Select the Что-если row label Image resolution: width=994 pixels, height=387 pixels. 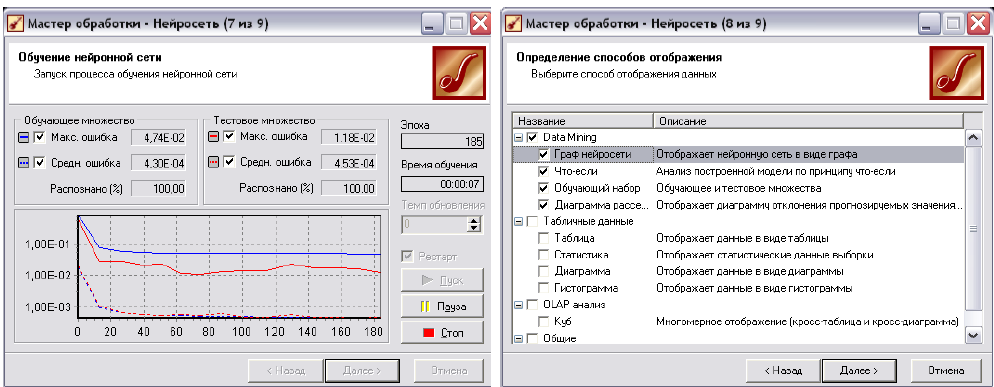(x=576, y=171)
